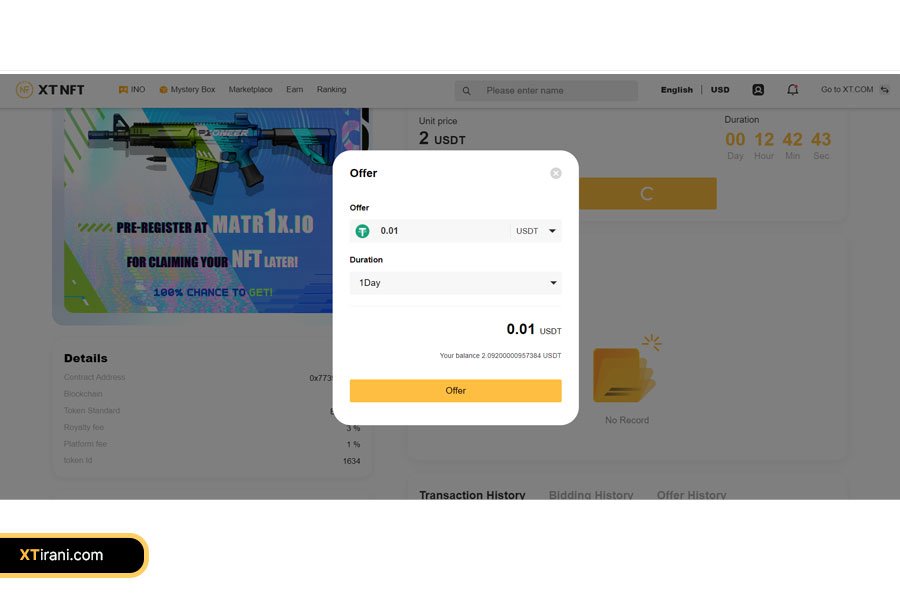The image size is (900, 600).
Task: Click the offer amount input field
Action: click(442, 231)
